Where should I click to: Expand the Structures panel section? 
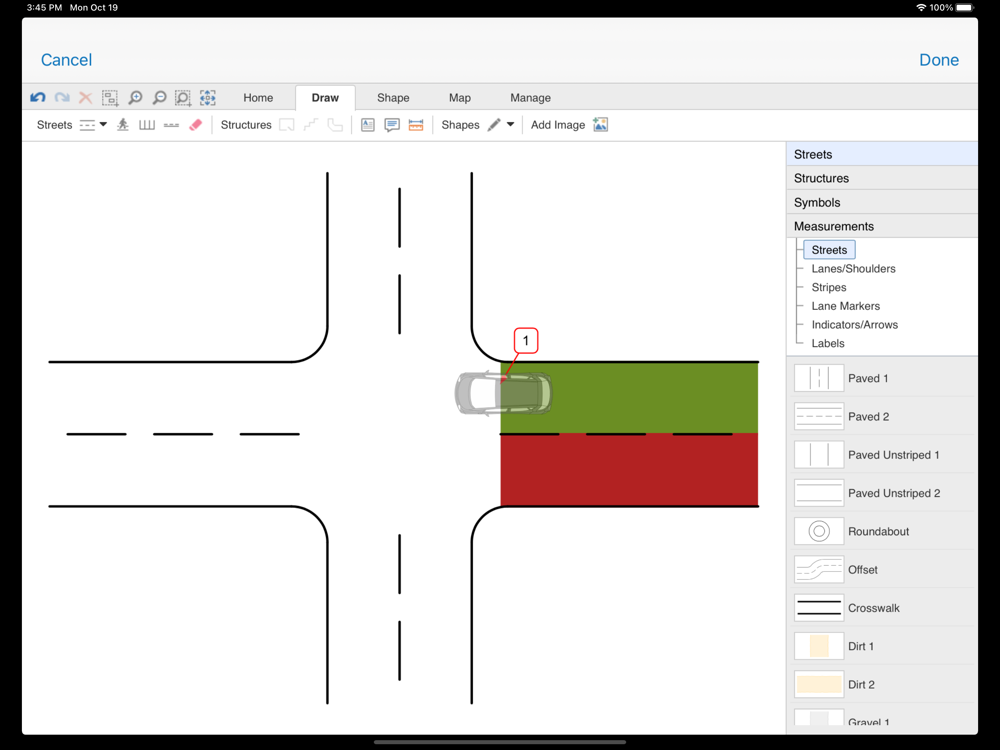pos(882,178)
